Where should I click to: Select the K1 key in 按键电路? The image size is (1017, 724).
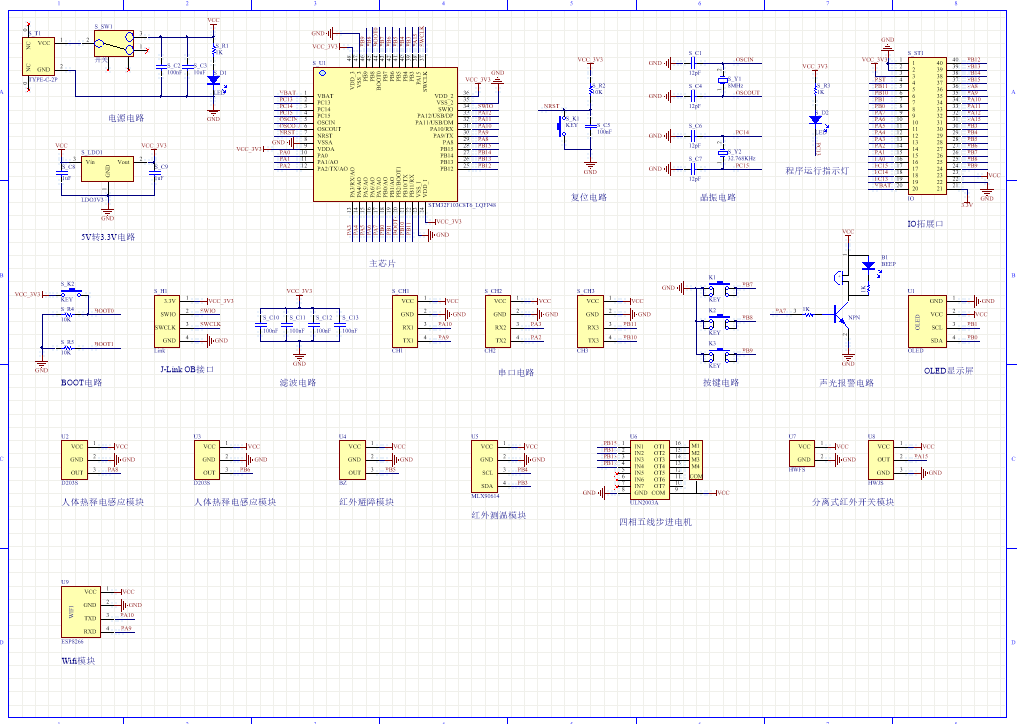click(x=715, y=286)
